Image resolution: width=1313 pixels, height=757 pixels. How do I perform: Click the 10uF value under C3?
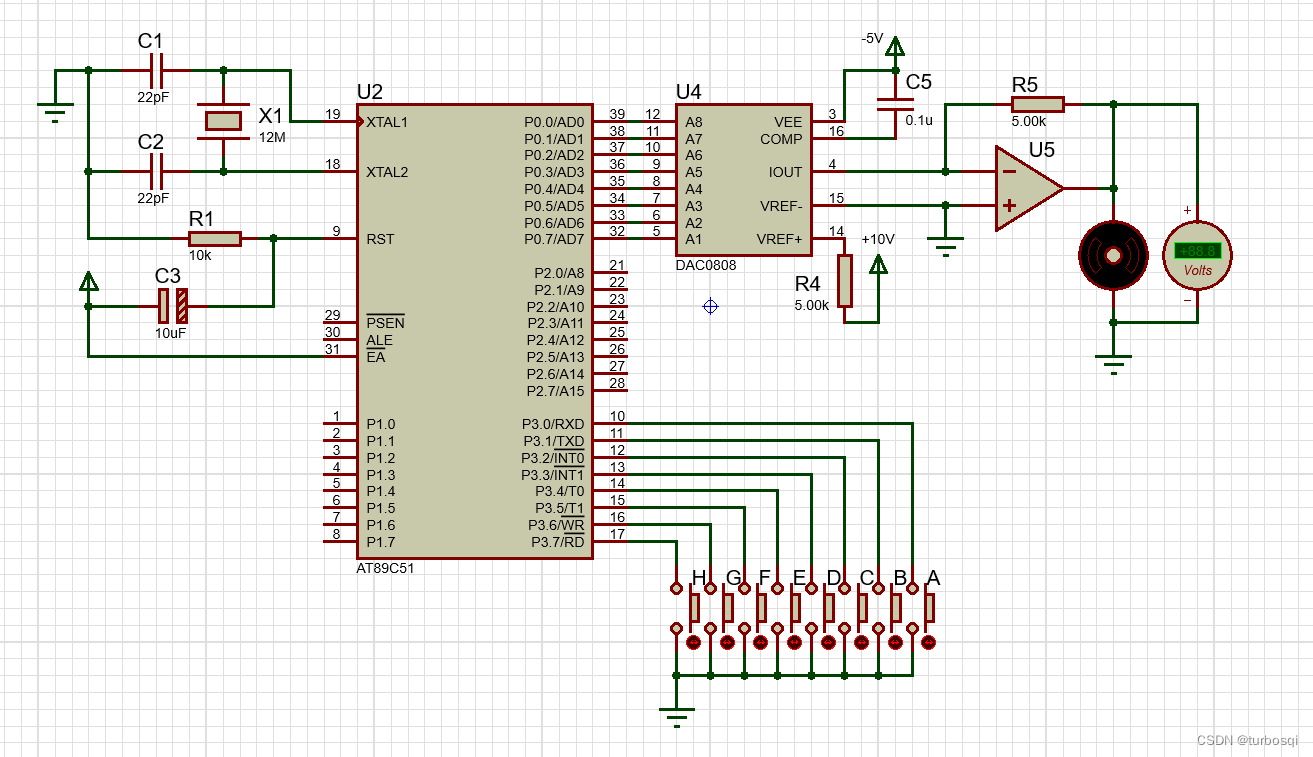click(170, 333)
